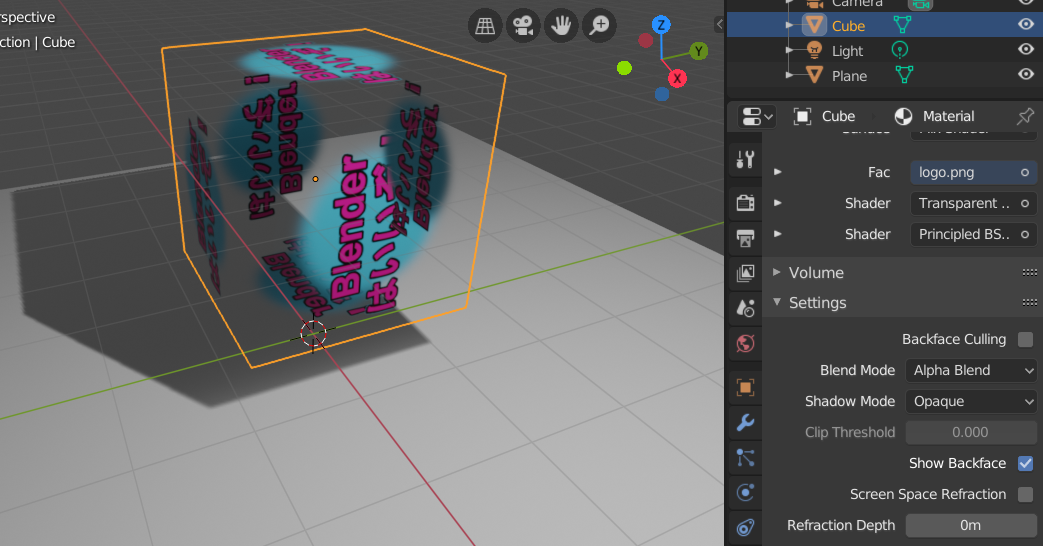Select the Light row in outliner
The height and width of the screenshot is (546, 1043).
[885, 50]
